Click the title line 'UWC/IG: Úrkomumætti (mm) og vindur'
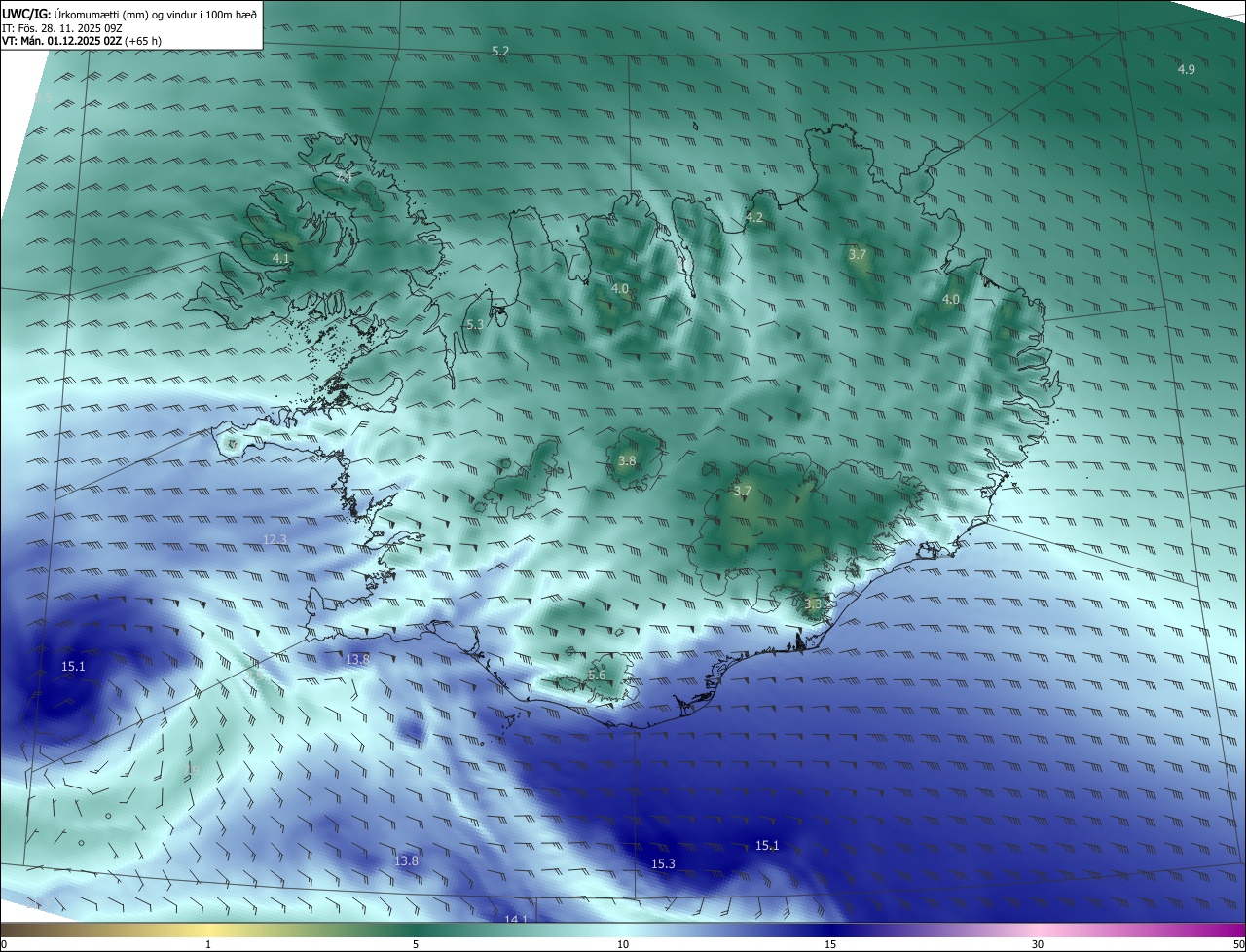The width and height of the screenshot is (1246, 952). 130,14
